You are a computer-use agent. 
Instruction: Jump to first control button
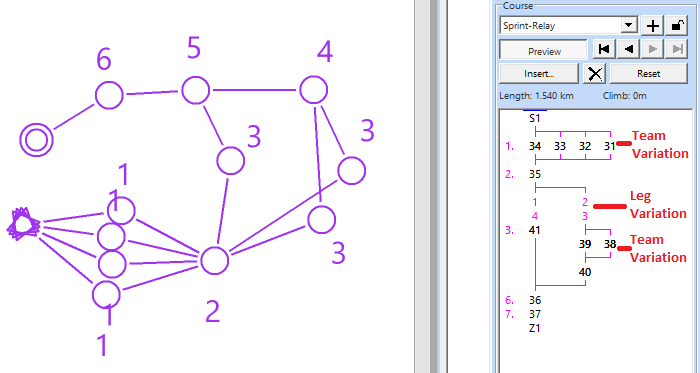click(604, 49)
